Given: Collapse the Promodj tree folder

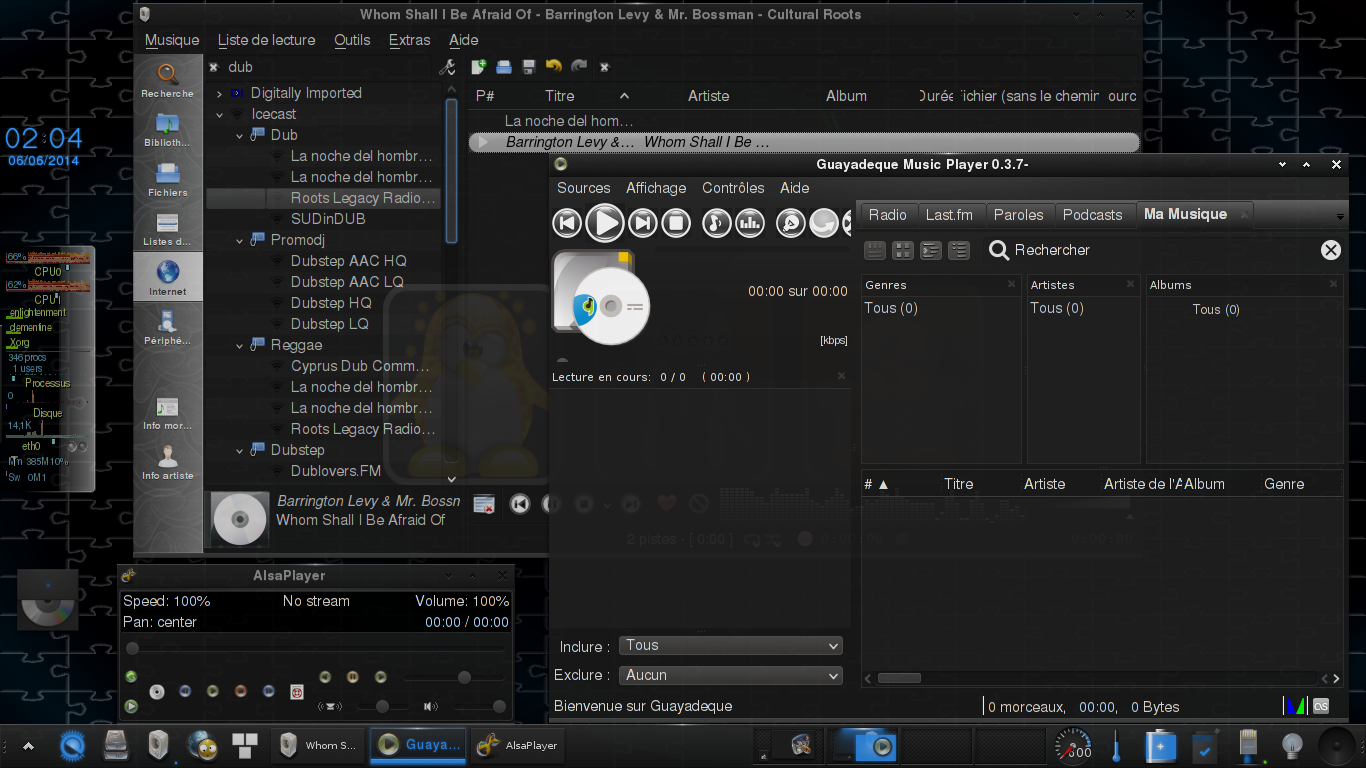Looking at the screenshot, I should 239,240.
